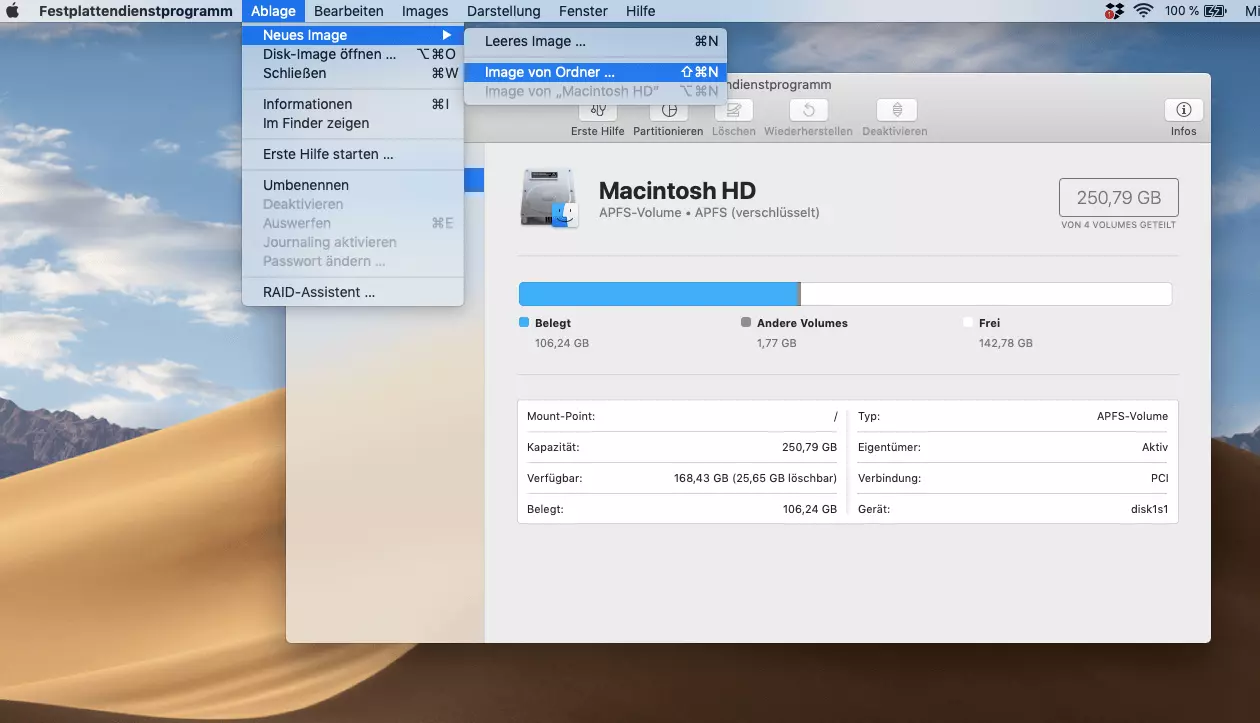
Task: Click the Löschen toolbar icon
Action: tap(734, 110)
